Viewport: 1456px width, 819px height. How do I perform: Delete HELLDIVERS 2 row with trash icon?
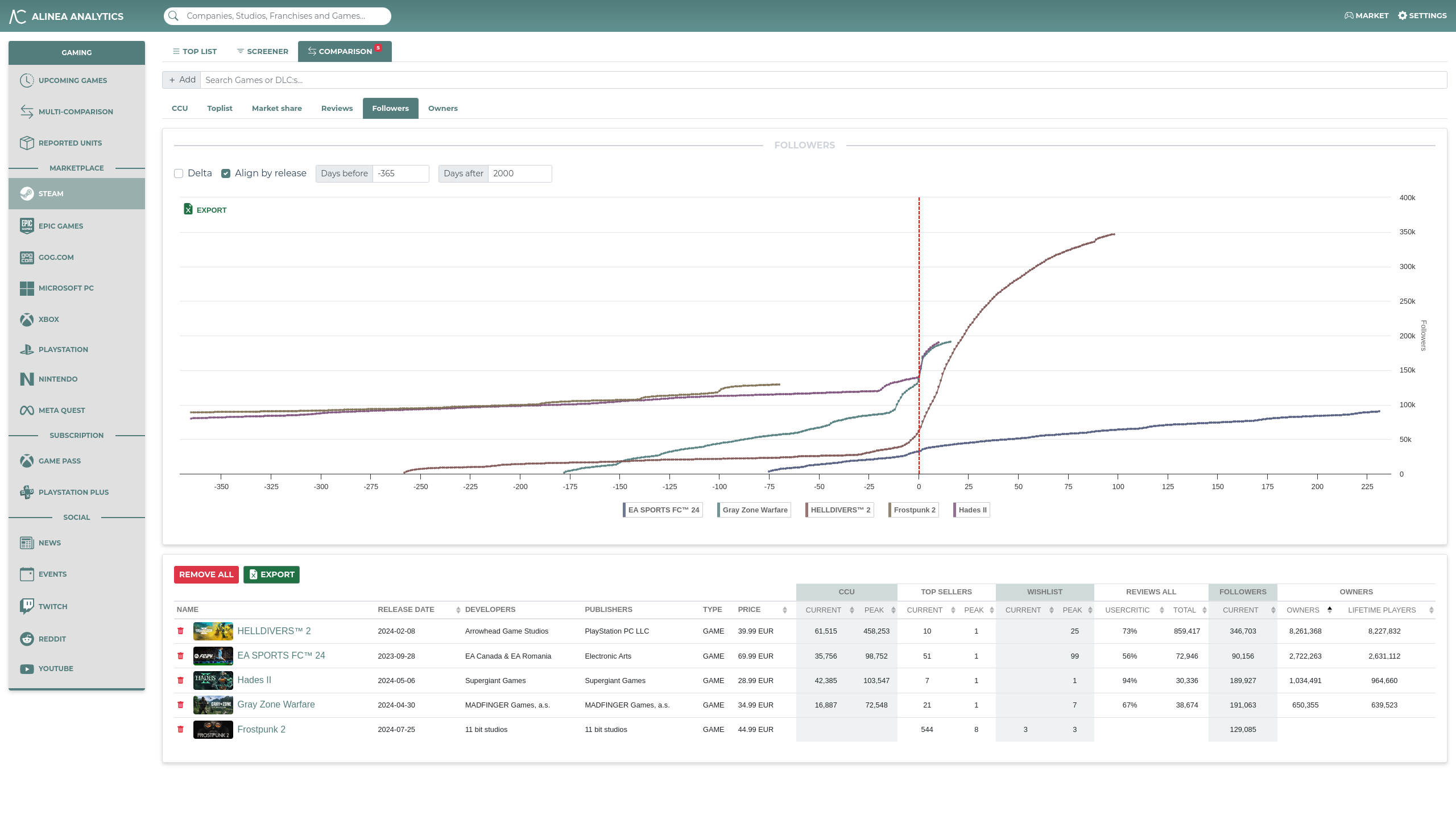pyautogui.click(x=180, y=631)
